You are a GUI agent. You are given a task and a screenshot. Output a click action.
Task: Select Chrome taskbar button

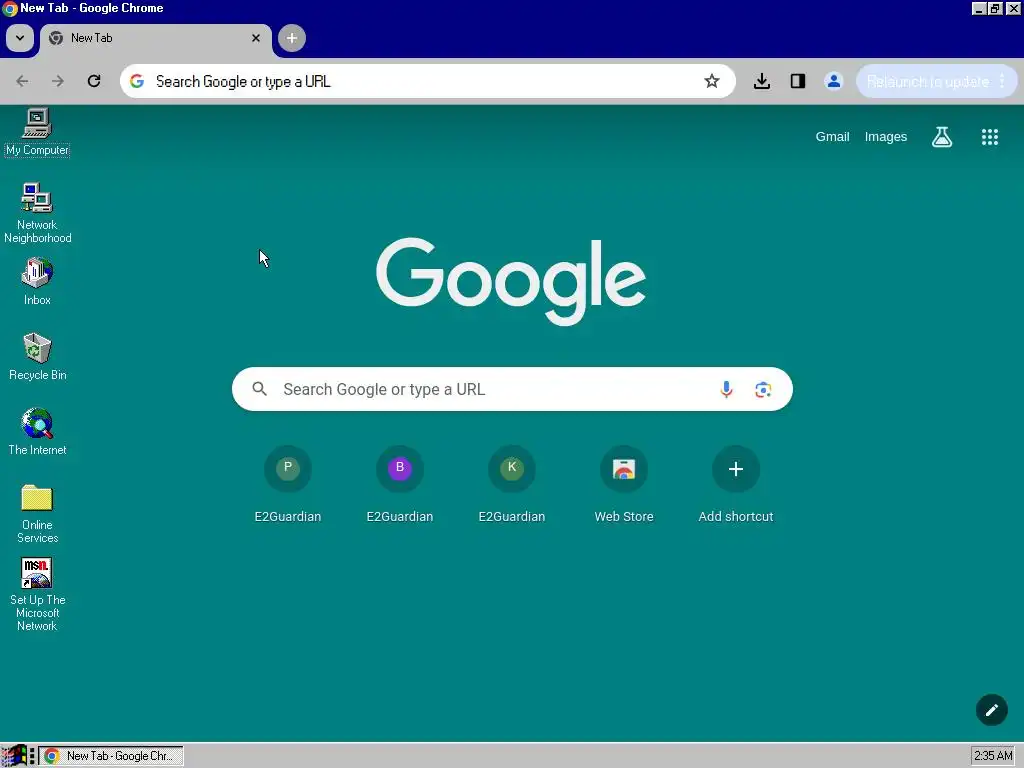[x=111, y=756]
